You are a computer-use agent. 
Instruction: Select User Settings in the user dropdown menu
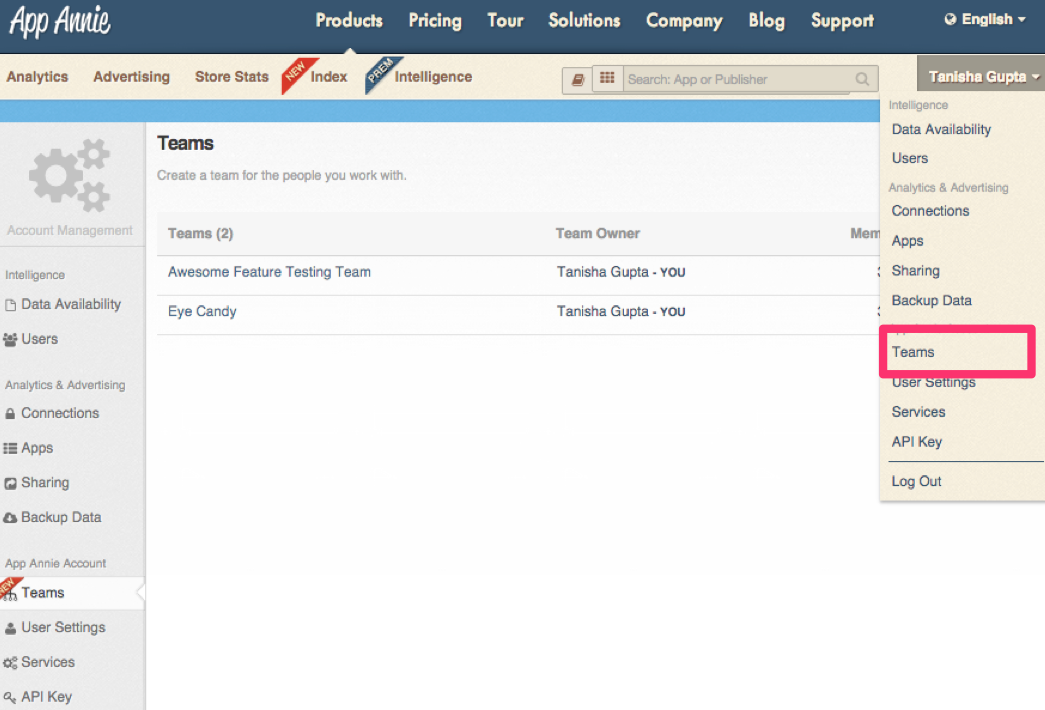pos(934,382)
